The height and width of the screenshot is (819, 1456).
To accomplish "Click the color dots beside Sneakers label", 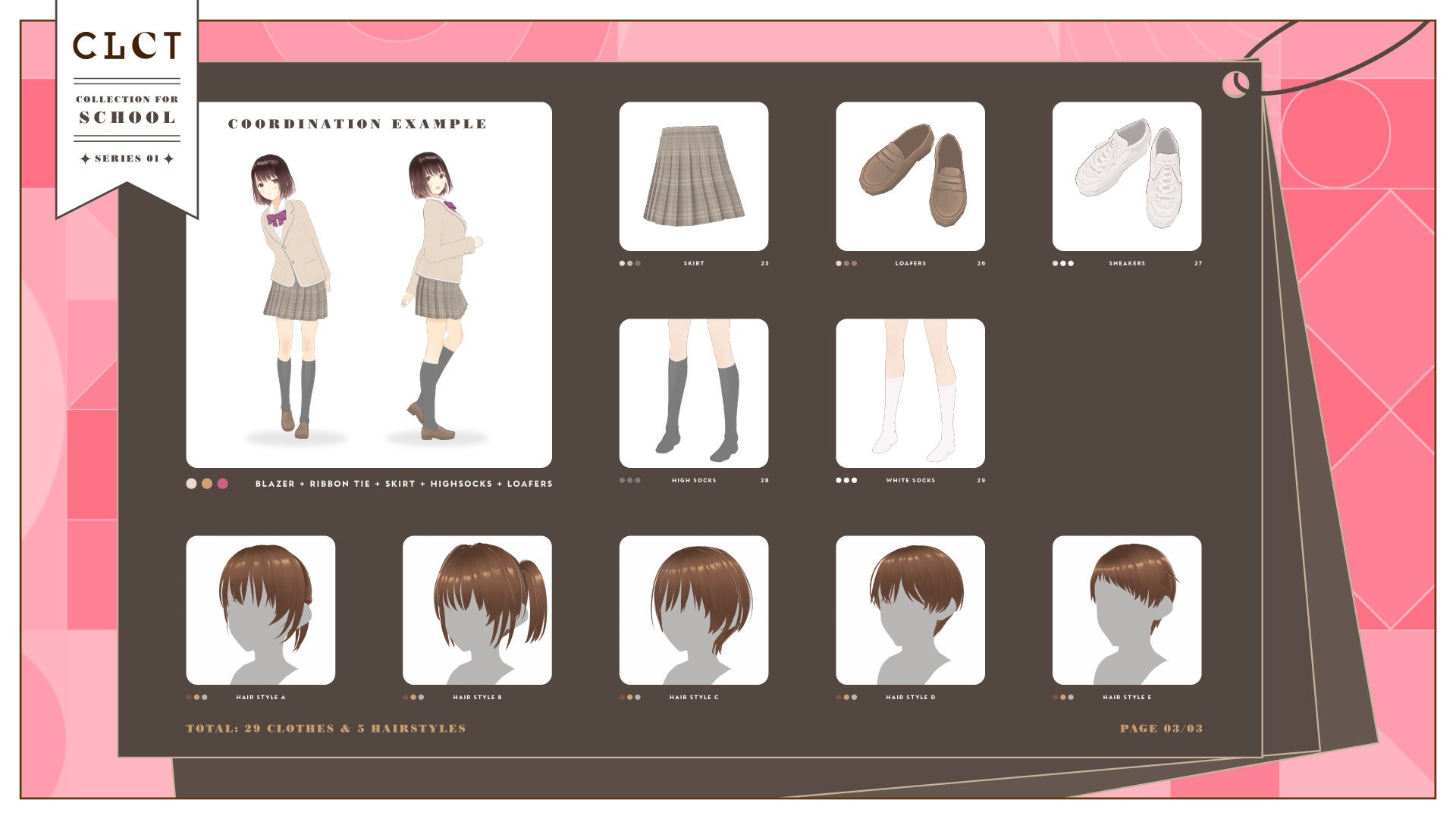I will (x=1062, y=263).
